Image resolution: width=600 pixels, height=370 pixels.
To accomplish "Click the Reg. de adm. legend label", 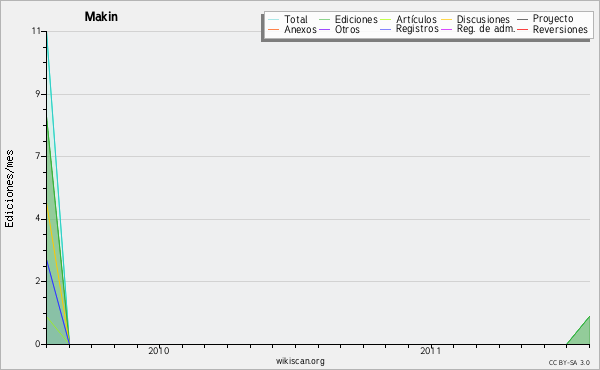I will (x=486, y=29).
